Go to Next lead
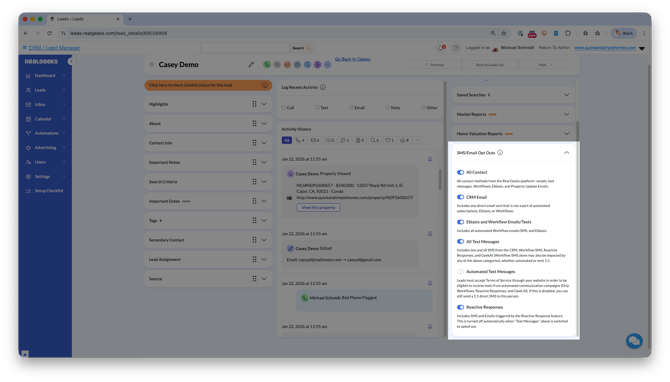Screen dimensions: 670x382 546,65
